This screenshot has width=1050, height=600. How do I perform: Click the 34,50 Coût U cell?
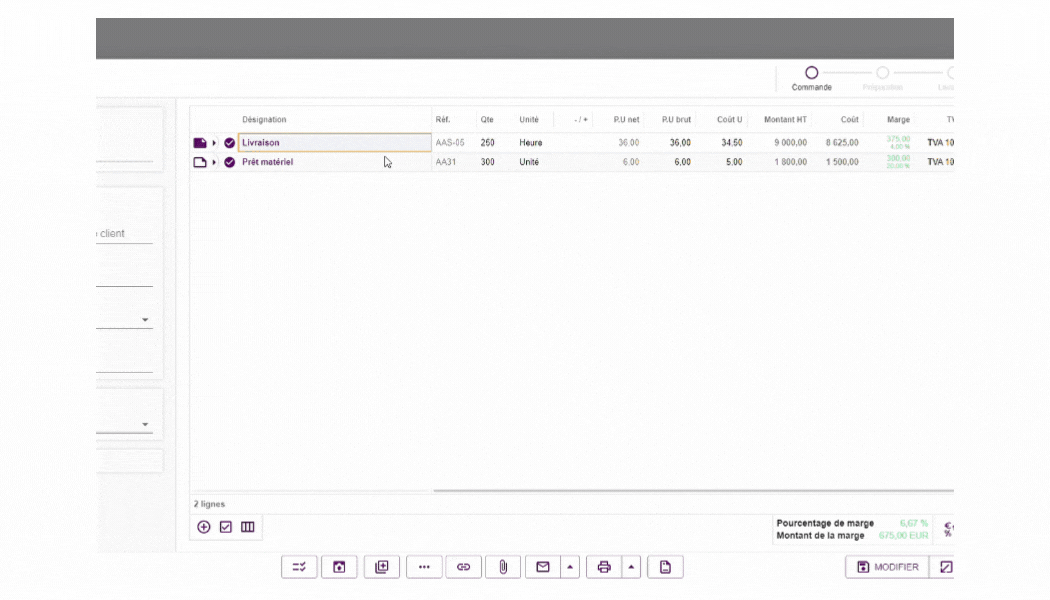pos(732,143)
